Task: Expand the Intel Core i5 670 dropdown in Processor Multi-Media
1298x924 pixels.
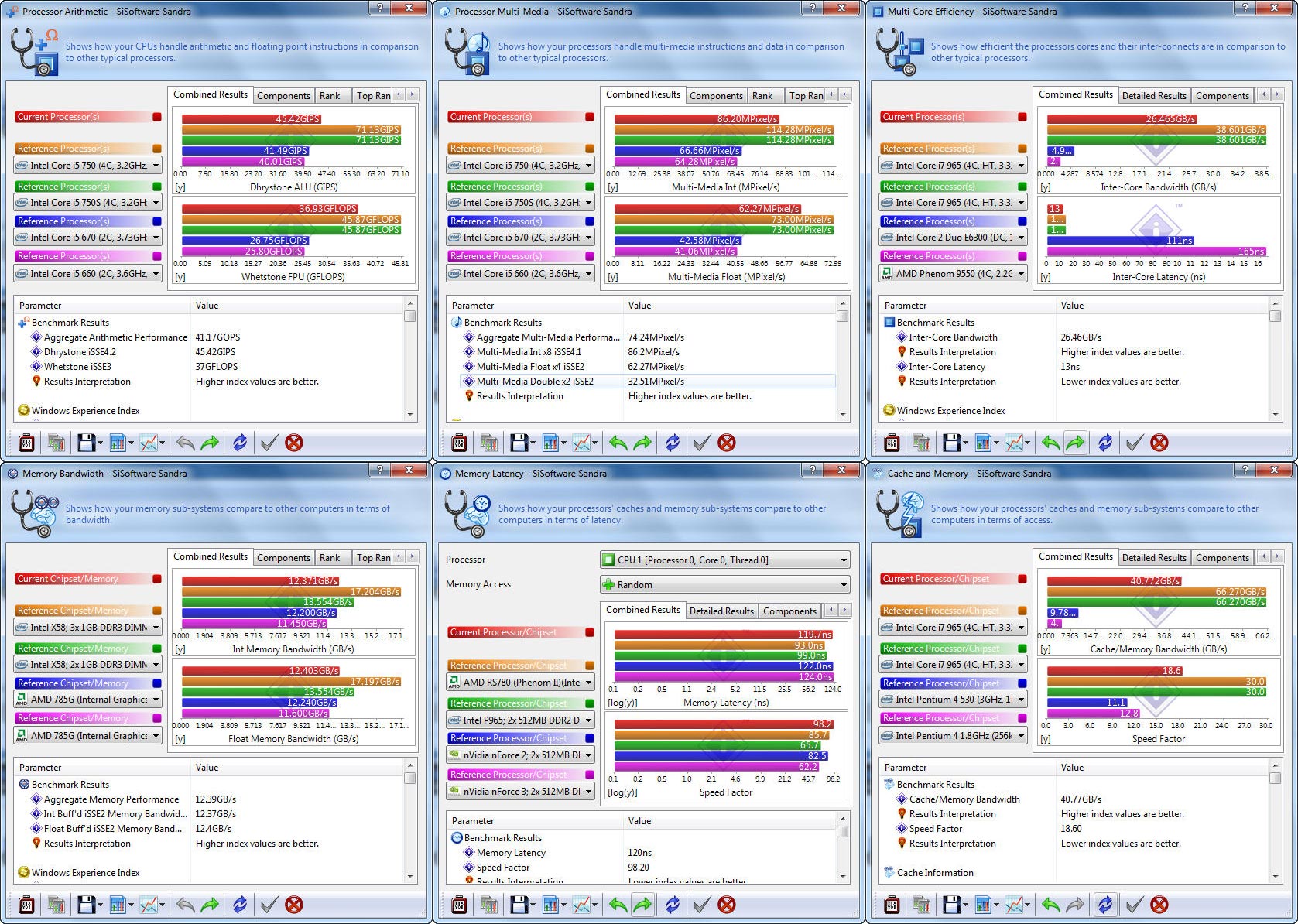Action: 520,238
